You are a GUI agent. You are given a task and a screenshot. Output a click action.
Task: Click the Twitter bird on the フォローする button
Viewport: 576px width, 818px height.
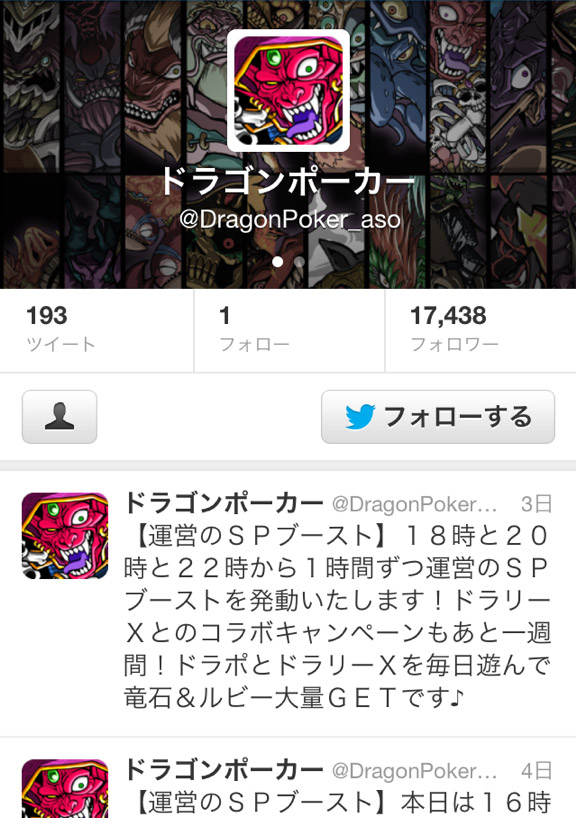(360, 417)
